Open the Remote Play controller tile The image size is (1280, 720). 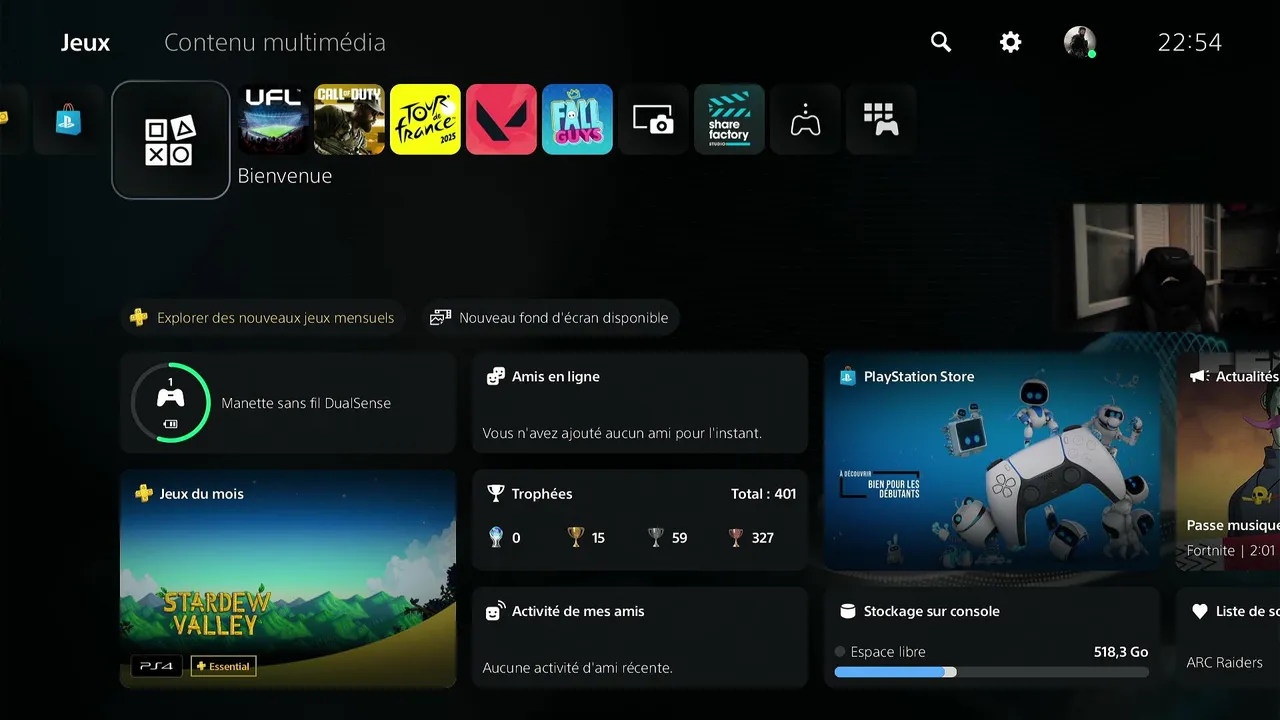click(x=805, y=120)
